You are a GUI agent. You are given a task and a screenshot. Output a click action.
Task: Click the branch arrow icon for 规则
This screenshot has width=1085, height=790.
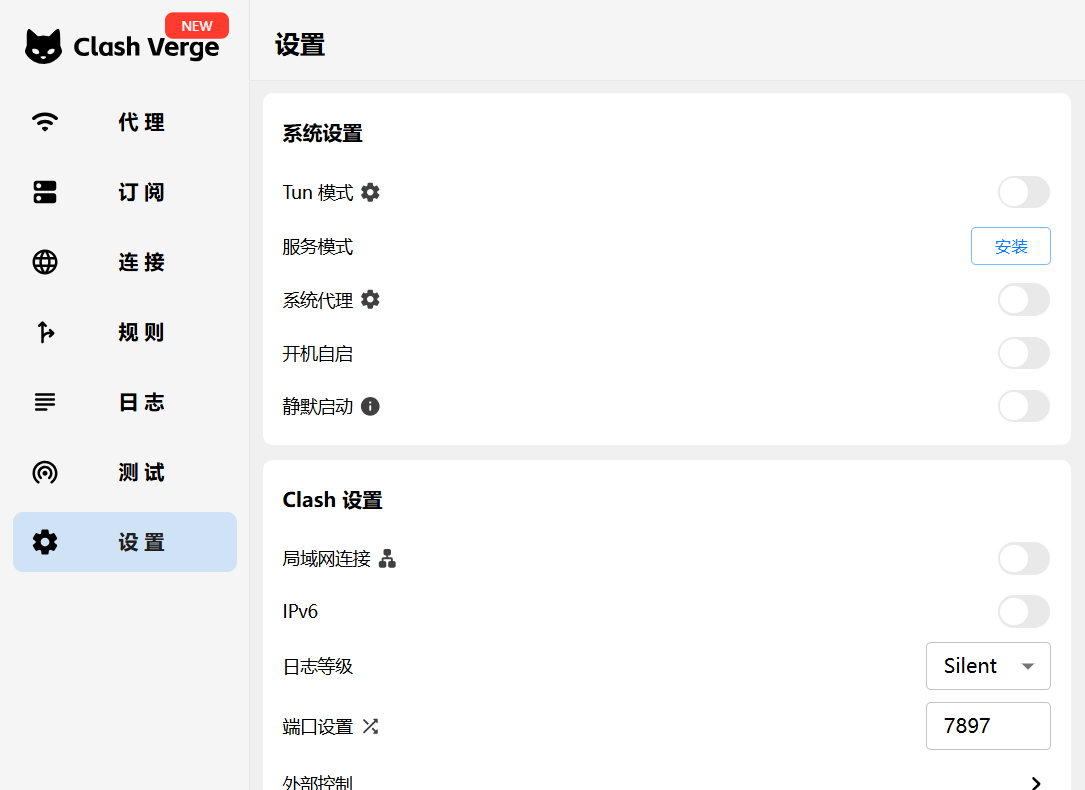point(46,332)
